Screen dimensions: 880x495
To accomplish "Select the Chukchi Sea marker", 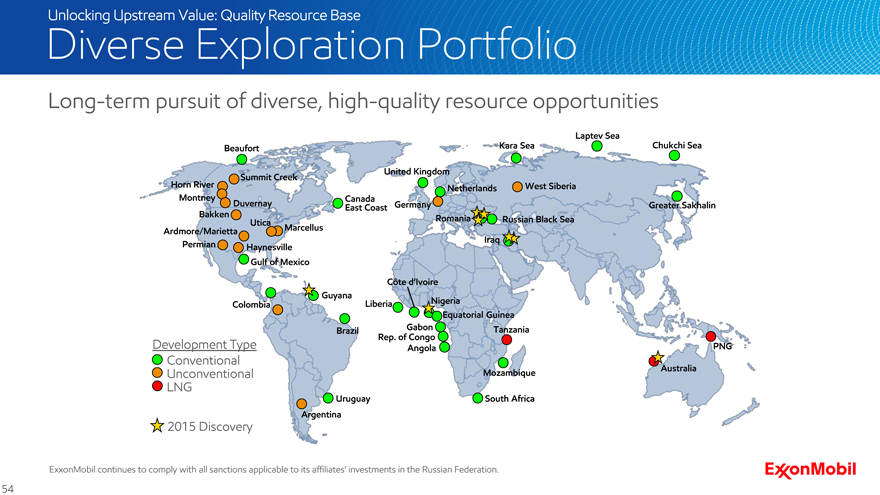I will click(675, 156).
